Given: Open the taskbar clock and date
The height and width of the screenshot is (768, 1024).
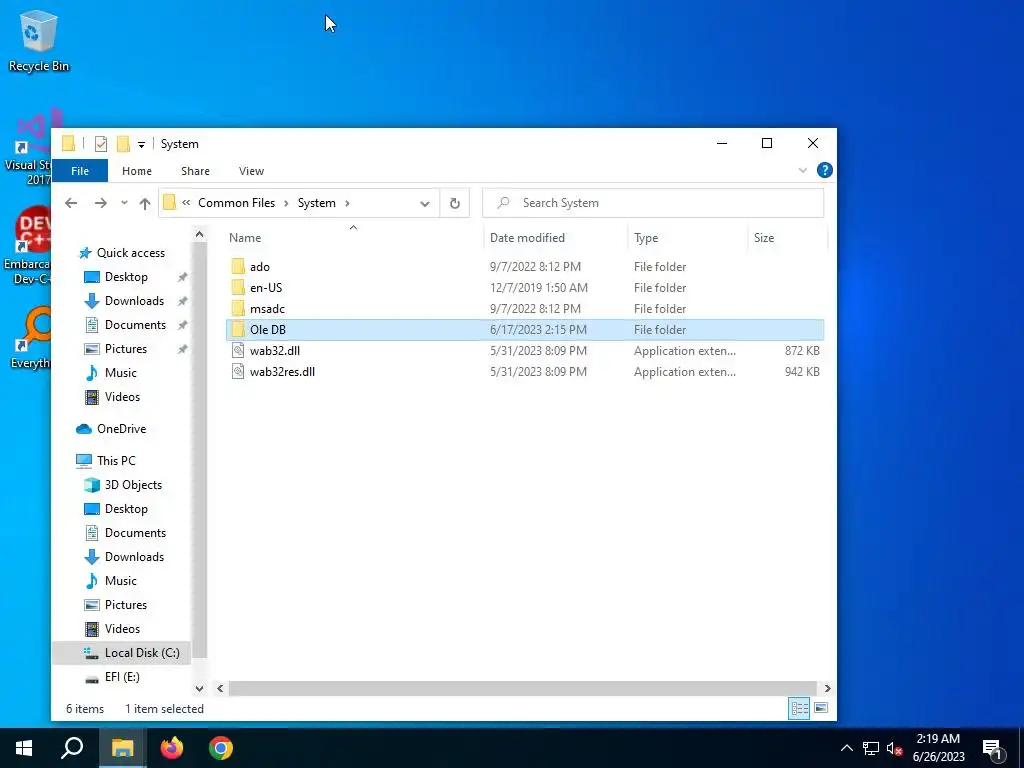Looking at the screenshot, I should point(938,748).
